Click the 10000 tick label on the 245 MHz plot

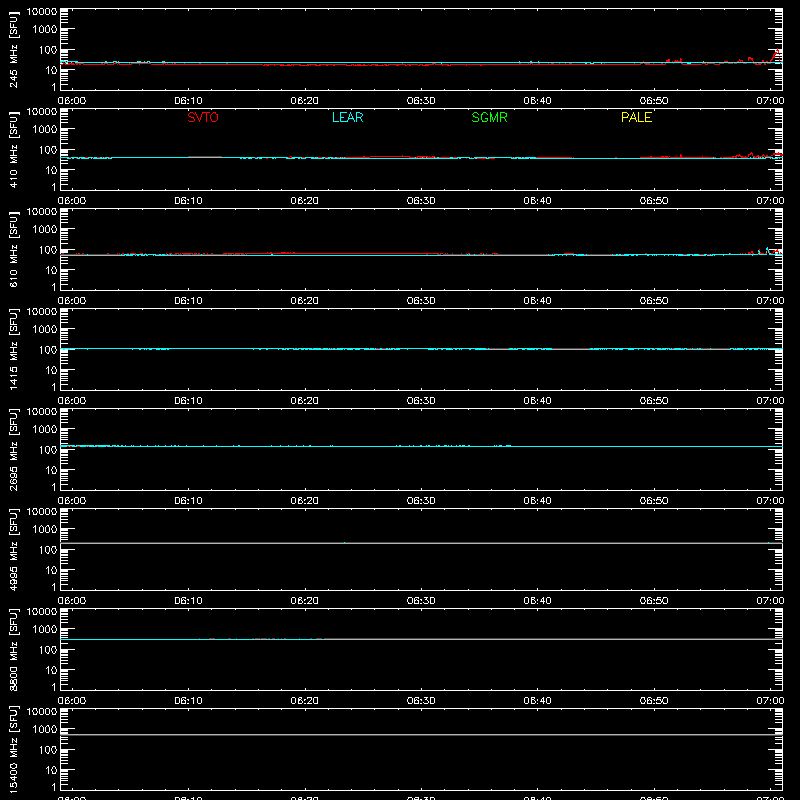coord(42,12)
